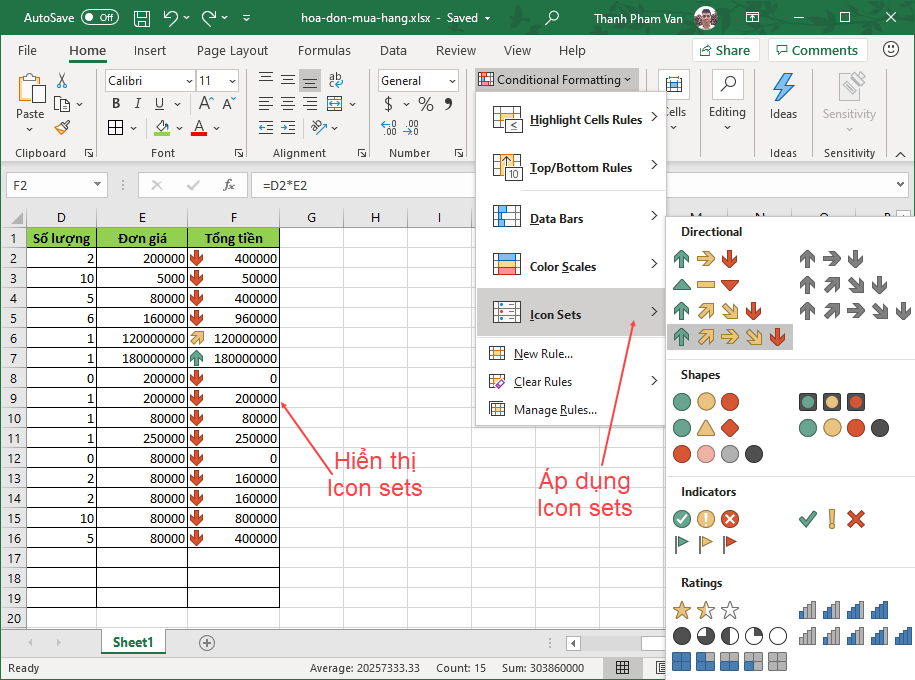Viewport: 915px width, 680px height.
Task: Click the new sheet plus button
Action: point(207,642)
